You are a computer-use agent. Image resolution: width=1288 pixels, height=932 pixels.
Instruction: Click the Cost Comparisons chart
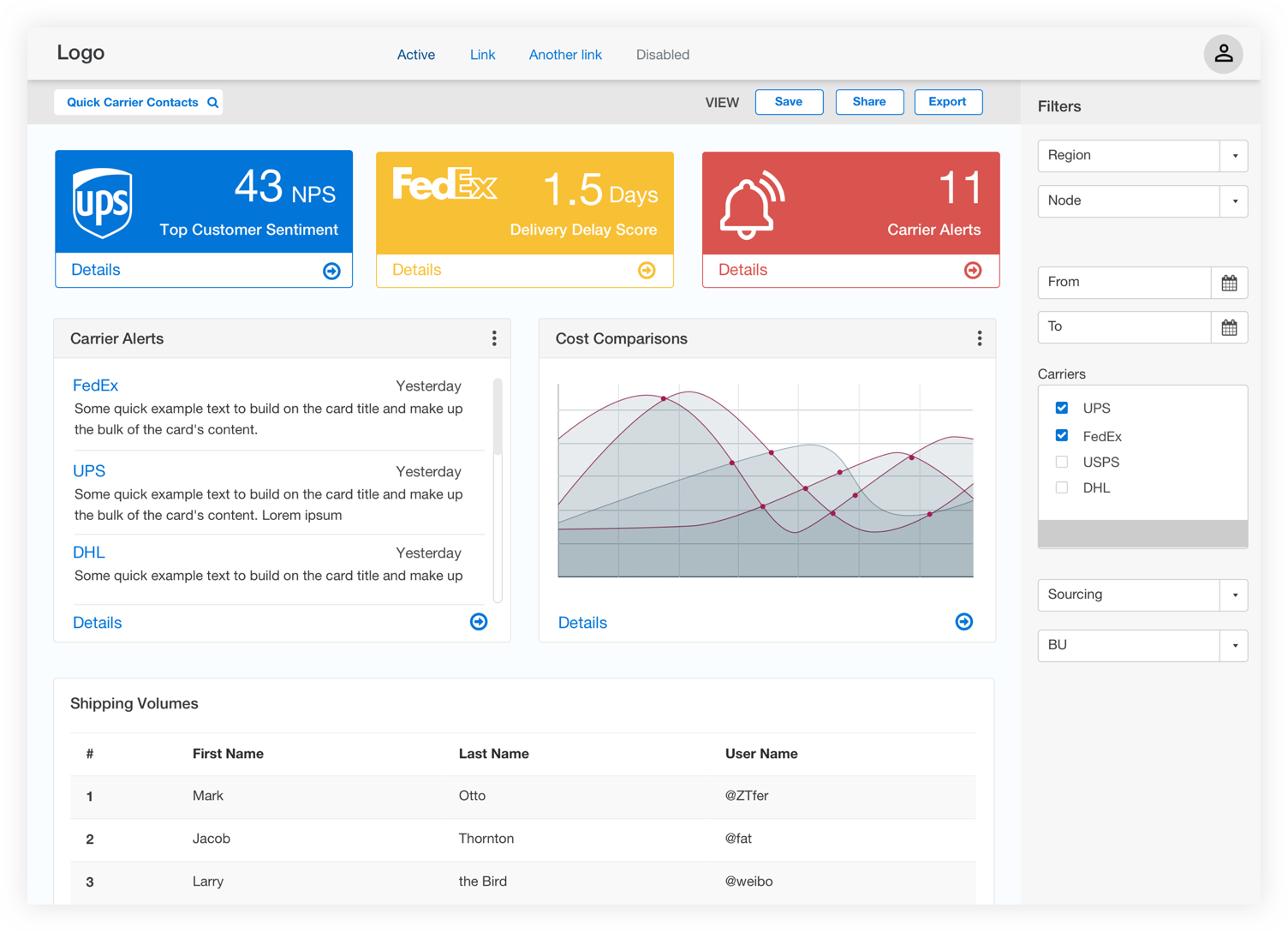[x=766, y=481]
